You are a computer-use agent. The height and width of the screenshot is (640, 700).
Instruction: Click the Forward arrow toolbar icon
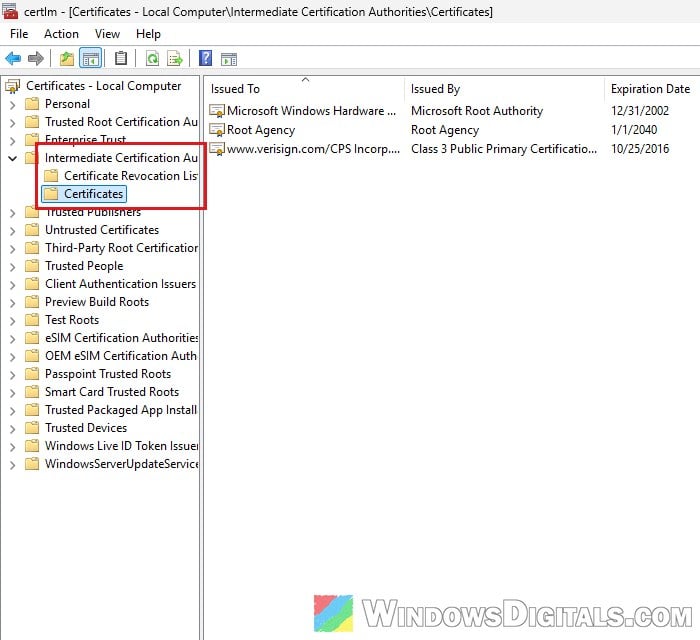click(35, 58)
